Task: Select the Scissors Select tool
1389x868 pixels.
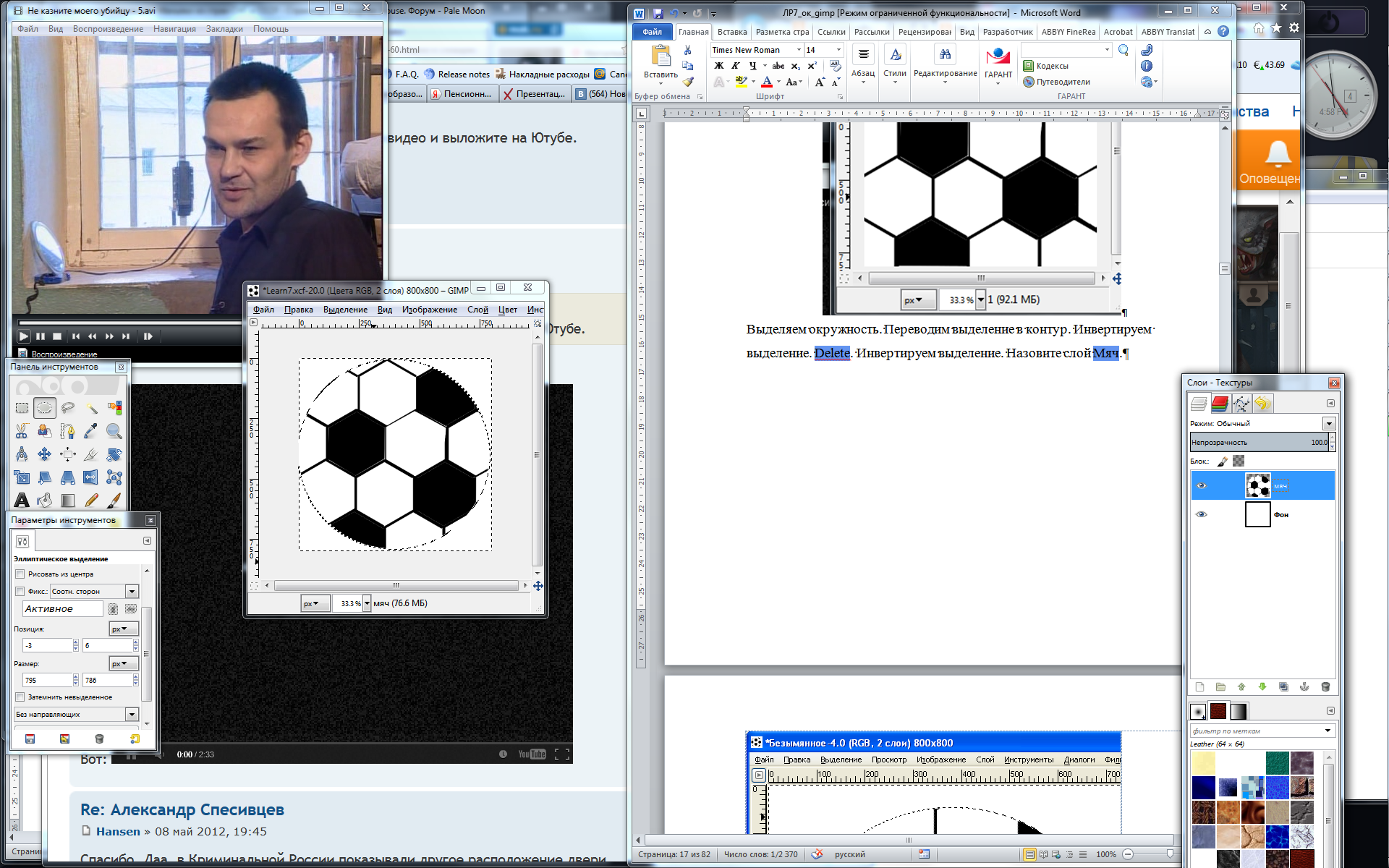Action: tap(22, 431)
